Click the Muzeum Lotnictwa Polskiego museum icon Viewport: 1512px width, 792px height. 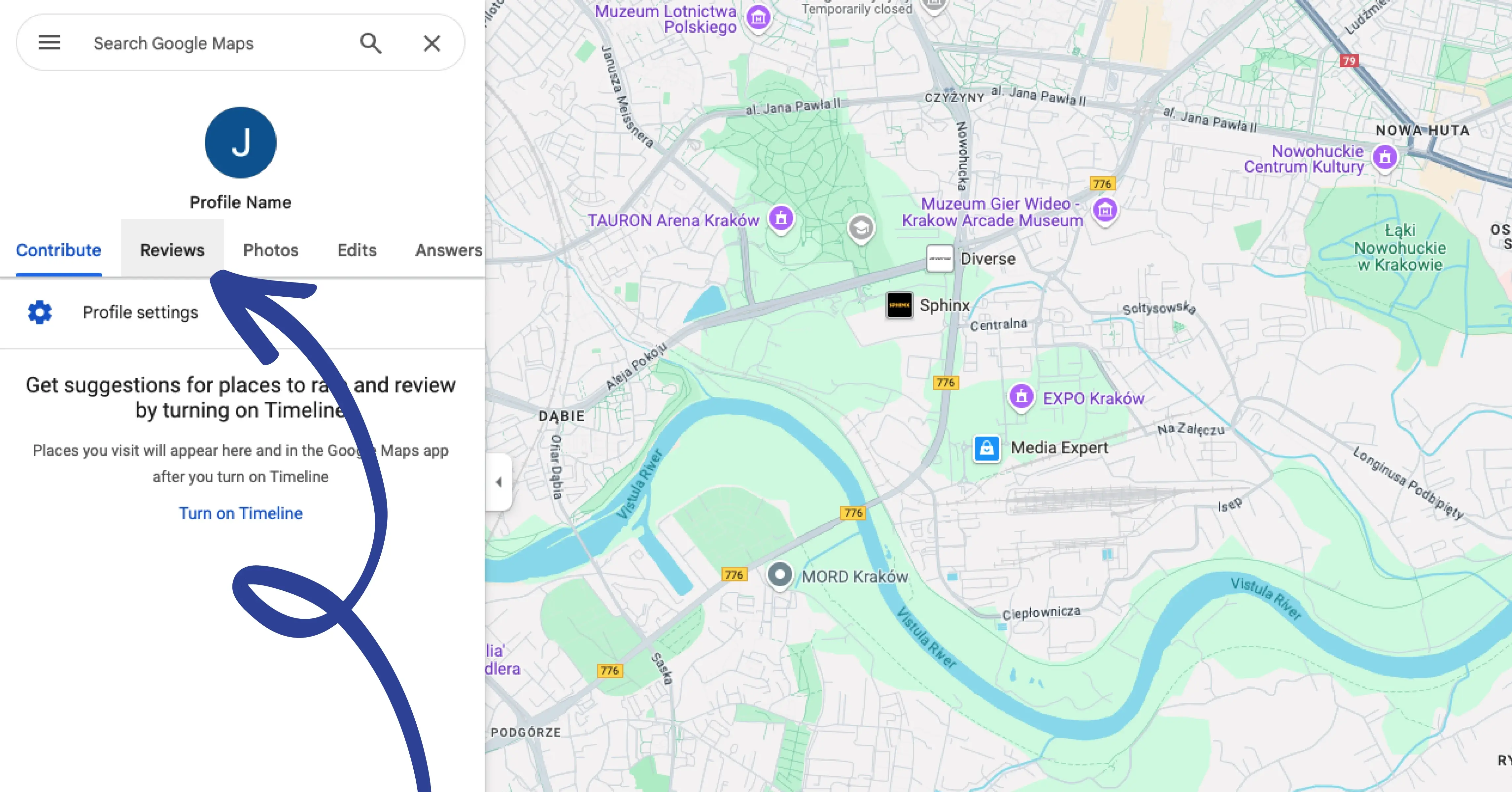tap(758, 17)
